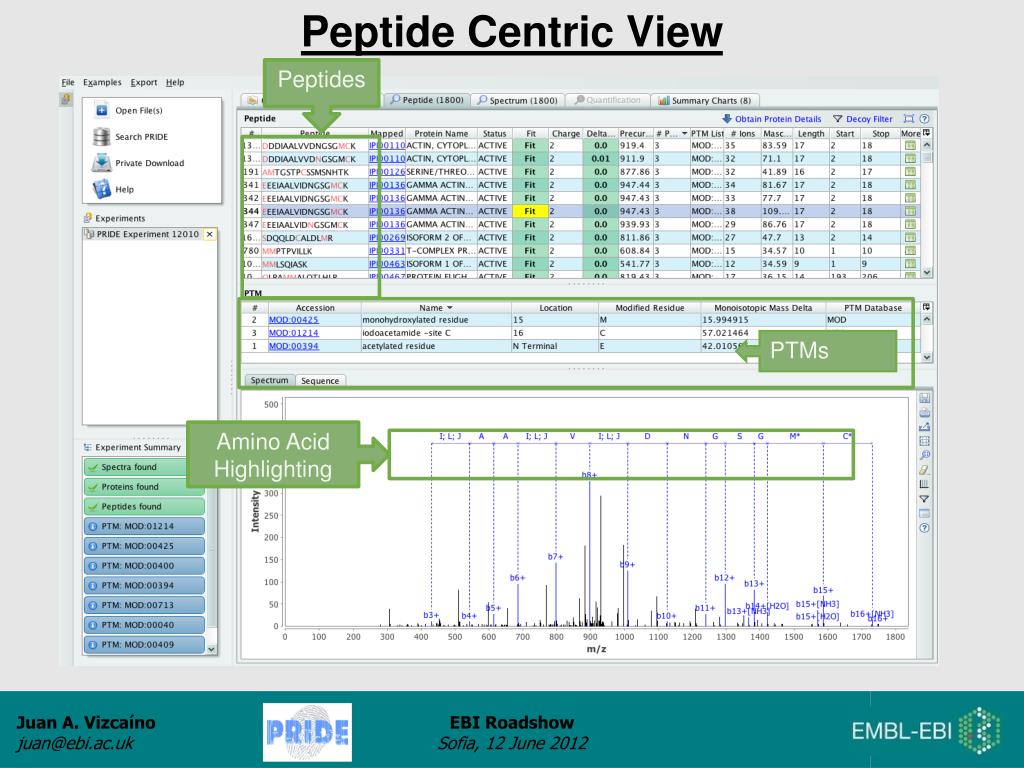The width and height of the screenshot is (1024, 768).
Task: Click PTM: MOD:00425 summary button
Action: pos(144,546)
